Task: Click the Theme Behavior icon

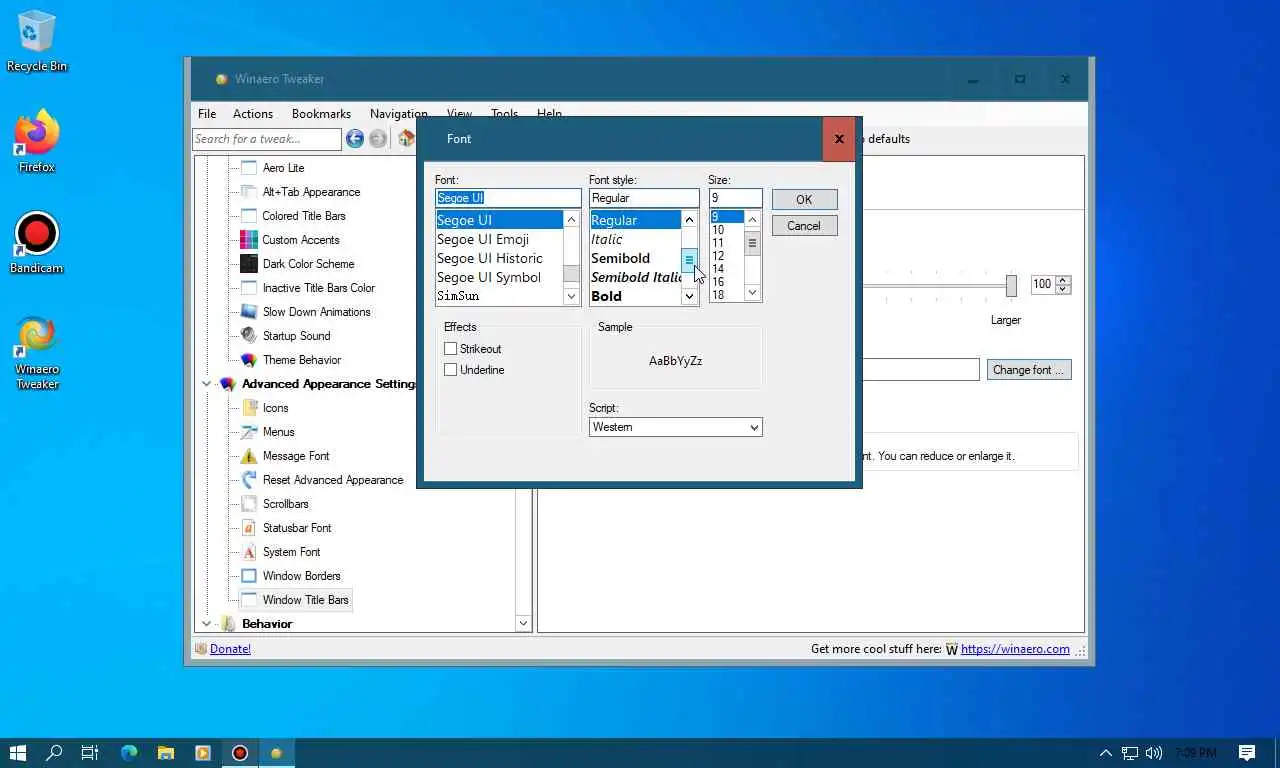Action: click(249, 360)
